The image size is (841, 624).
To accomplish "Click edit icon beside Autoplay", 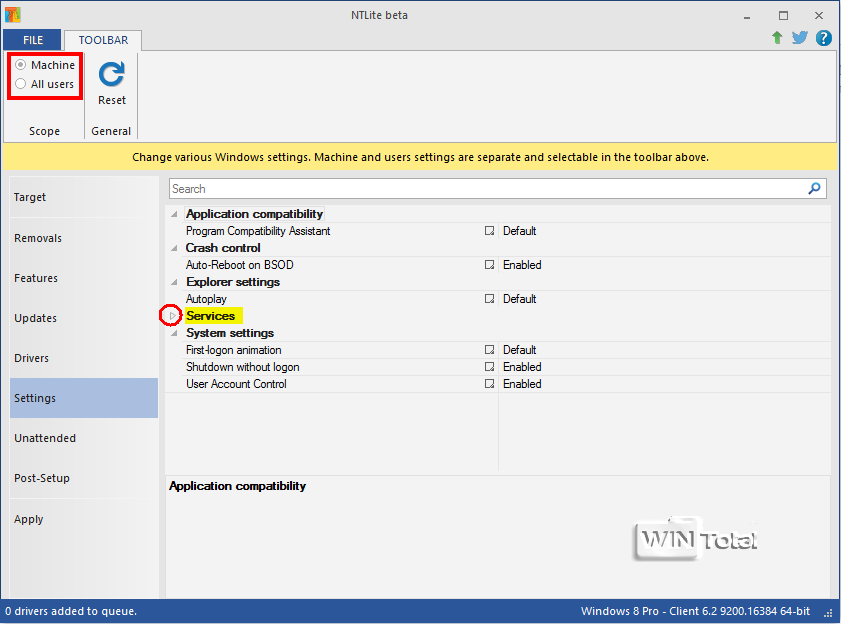I will [x=489, y=299].
